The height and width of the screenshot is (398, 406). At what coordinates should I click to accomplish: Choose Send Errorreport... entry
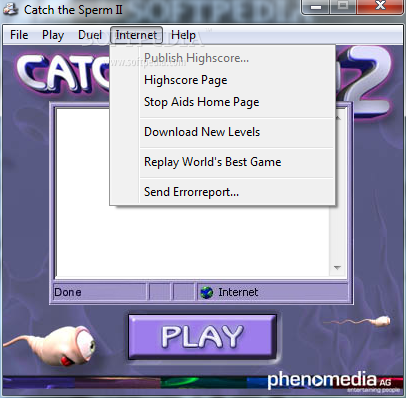click(x=223, y=192)
